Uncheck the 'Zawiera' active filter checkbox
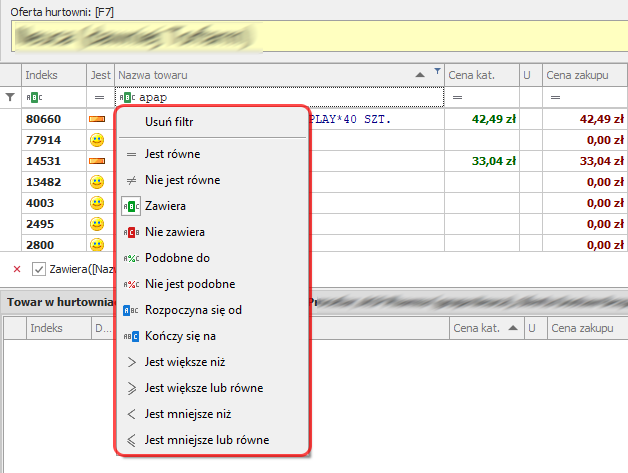The height and width of the screenshot is (473, 628). tap(39, 268)
